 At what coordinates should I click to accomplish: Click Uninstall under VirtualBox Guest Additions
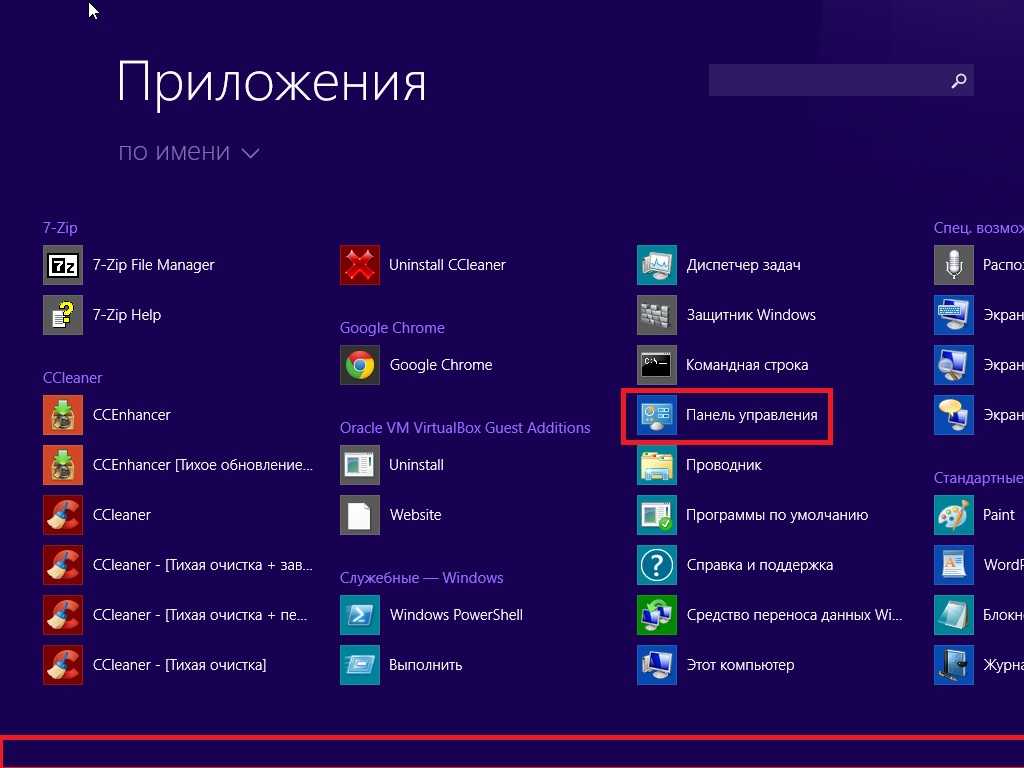tap(392, 465)
